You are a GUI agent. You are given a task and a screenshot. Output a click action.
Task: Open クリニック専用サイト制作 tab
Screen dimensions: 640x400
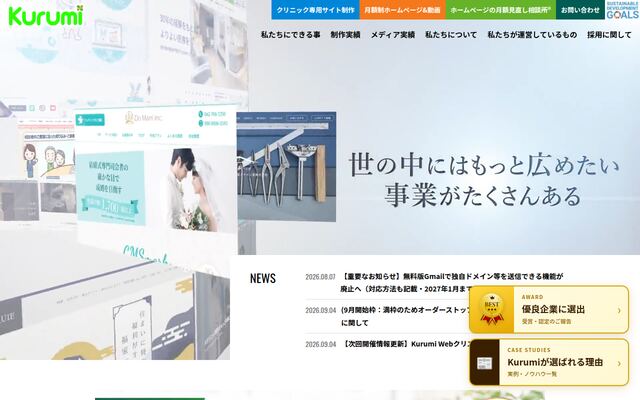(316, 10)
